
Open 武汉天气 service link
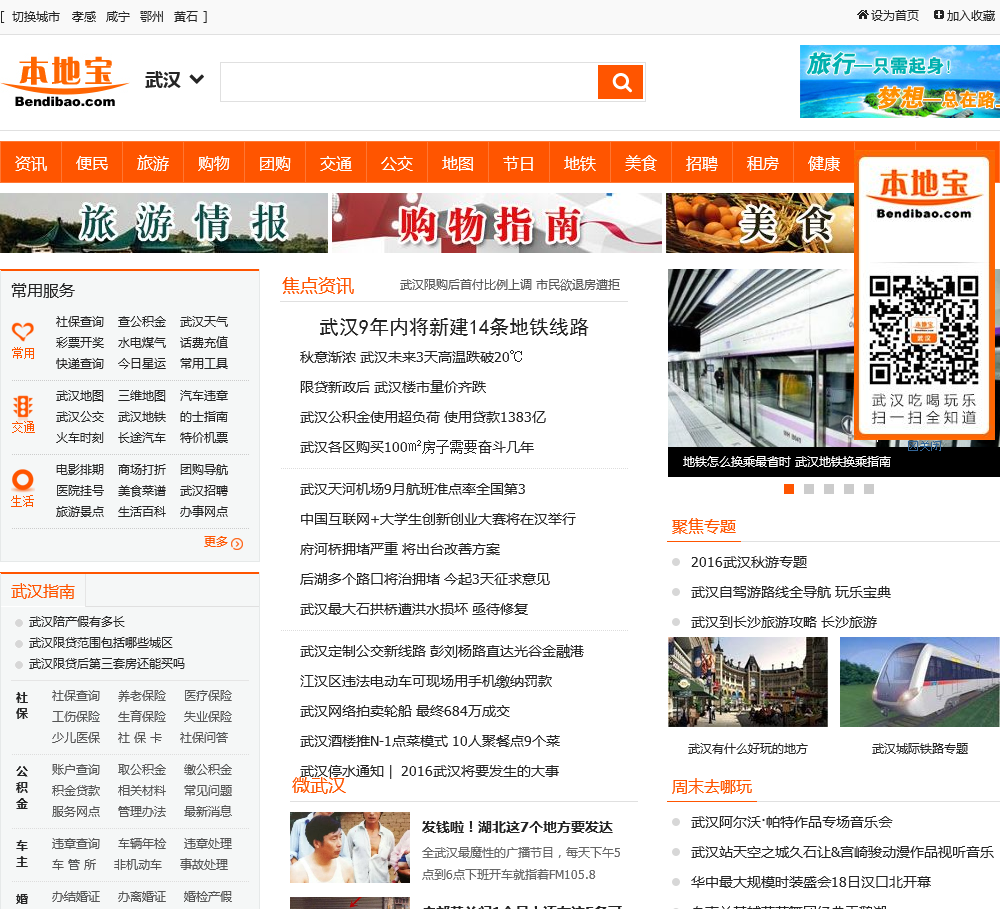click(x=204, y=321)
